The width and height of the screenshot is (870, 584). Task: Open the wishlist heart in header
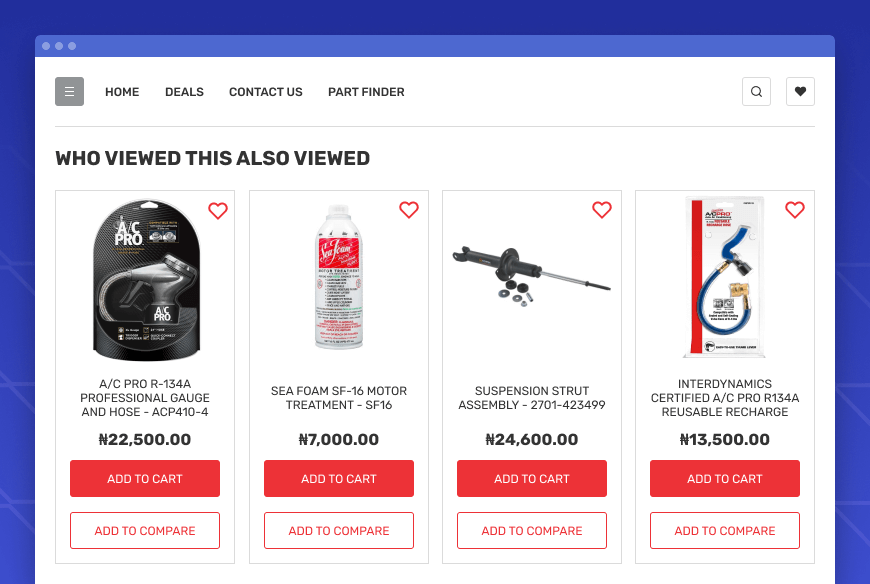(x=800, y=92)
